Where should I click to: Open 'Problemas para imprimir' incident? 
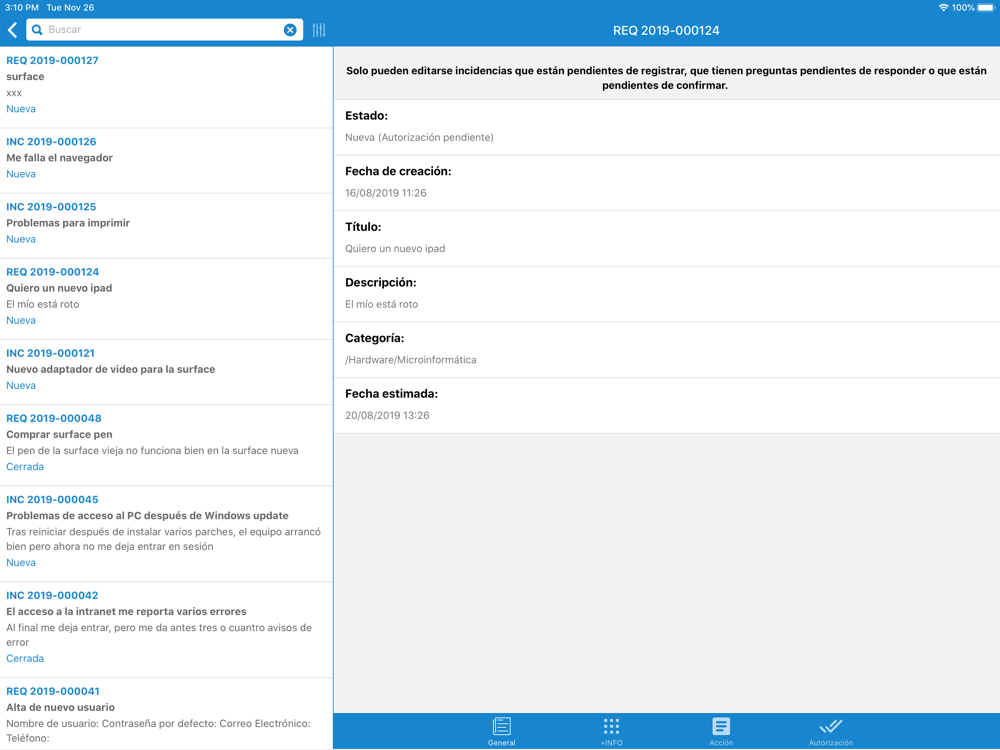click(166, 223)
